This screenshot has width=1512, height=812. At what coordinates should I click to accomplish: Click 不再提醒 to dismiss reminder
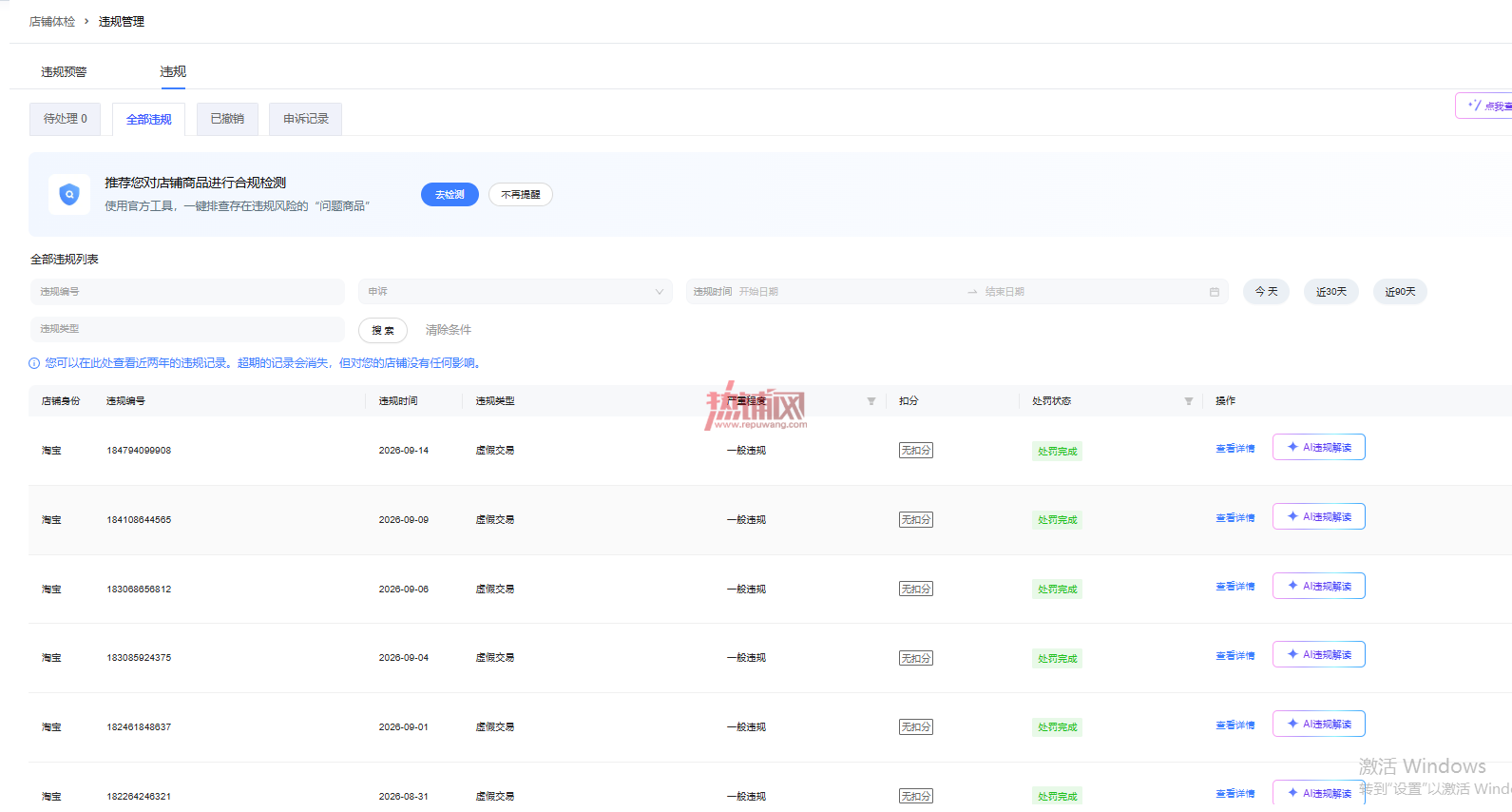click(521, 194)
